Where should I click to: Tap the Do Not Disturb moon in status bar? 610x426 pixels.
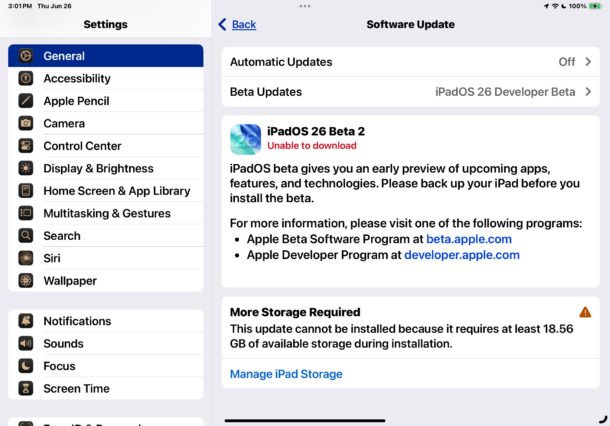tap(563, 6)
